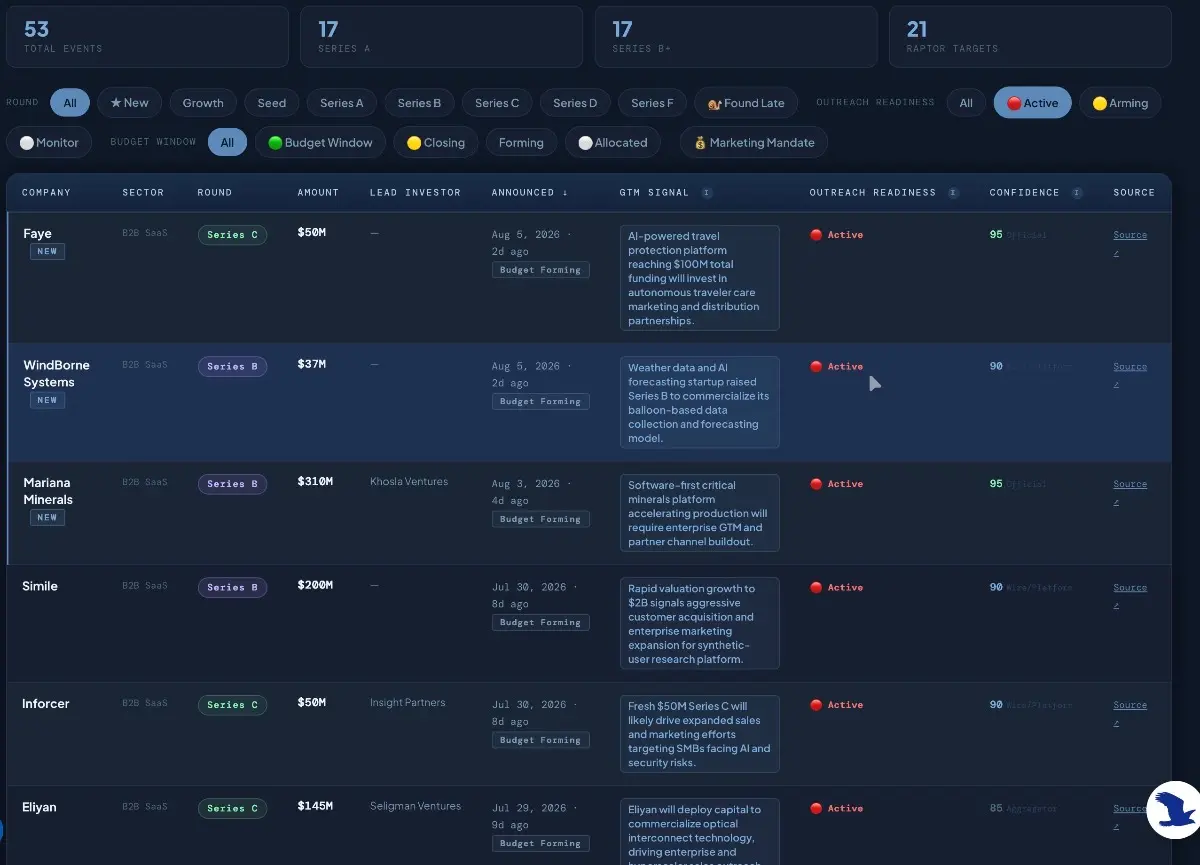Screen dimensions: 1200x865
Task: Open the Series B+ stat card
Action: [736, 37]
